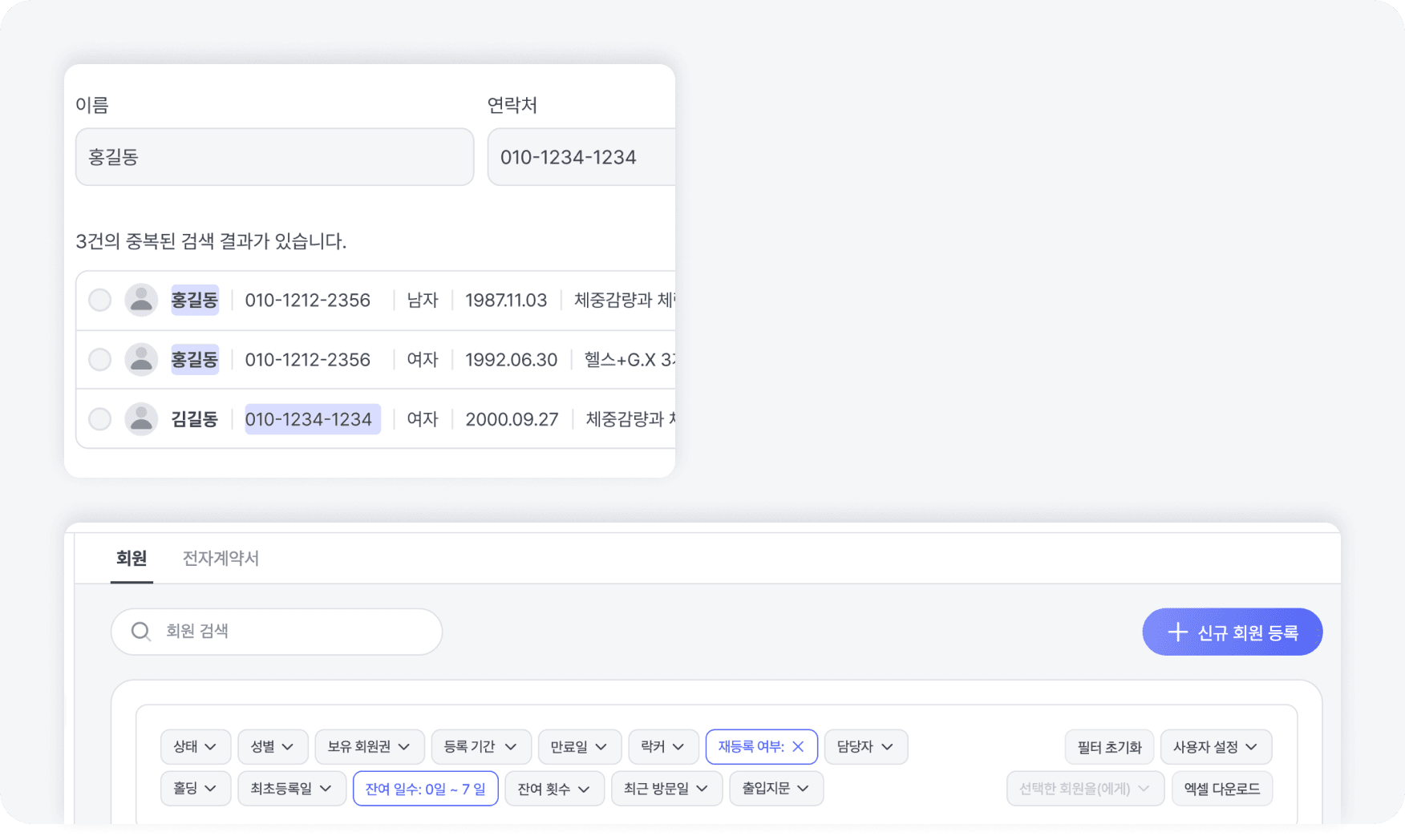The height and width of the screenshot is (840, 1405).
Task: Click the 재등록 여부 filter chip label
Action: pyautogui.click(x=751, y=746)
